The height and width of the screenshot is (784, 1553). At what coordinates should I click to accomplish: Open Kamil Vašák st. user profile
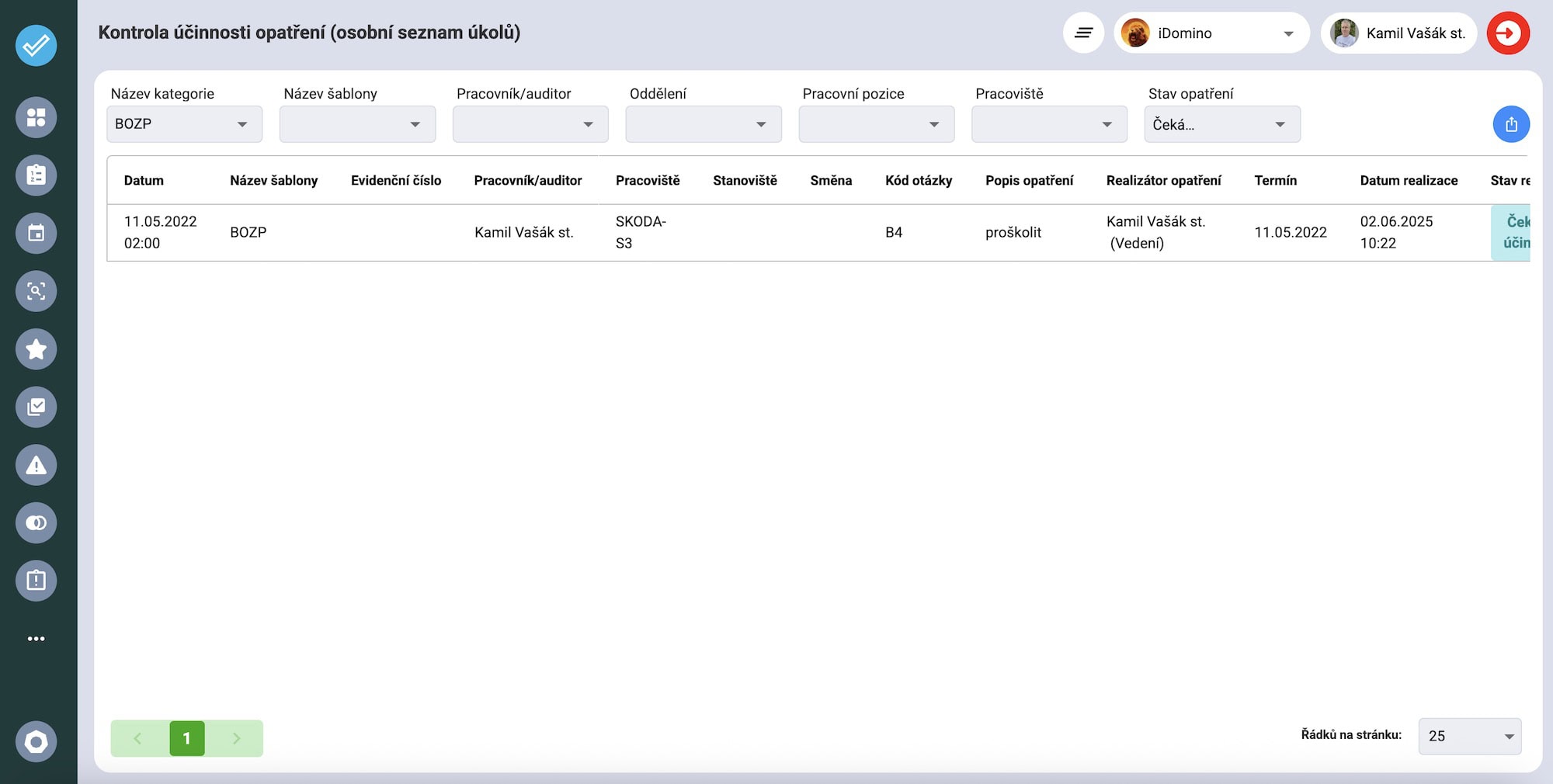(x=1398, y=33)
